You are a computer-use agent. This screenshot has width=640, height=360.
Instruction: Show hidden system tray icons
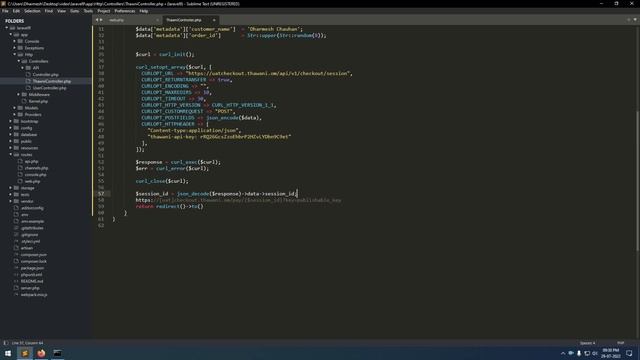tap(563, 353)
